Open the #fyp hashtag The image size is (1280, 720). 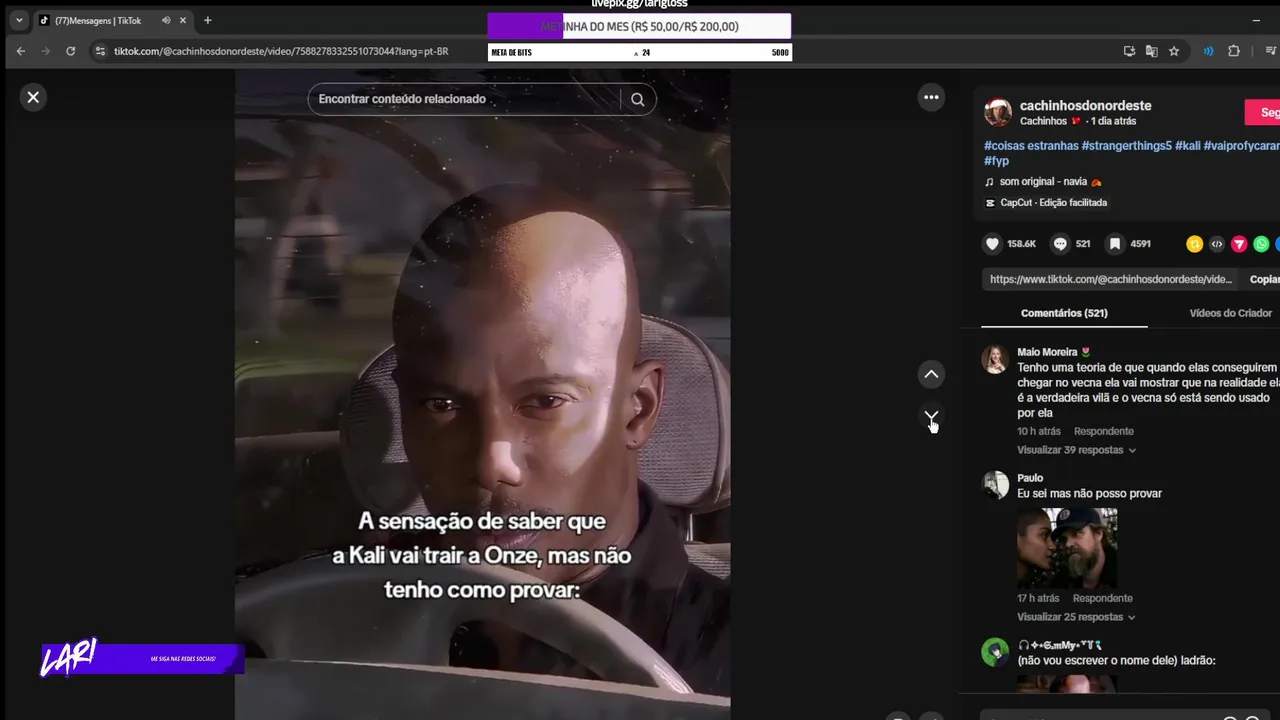pyautogui.click(x=996, y=161)
